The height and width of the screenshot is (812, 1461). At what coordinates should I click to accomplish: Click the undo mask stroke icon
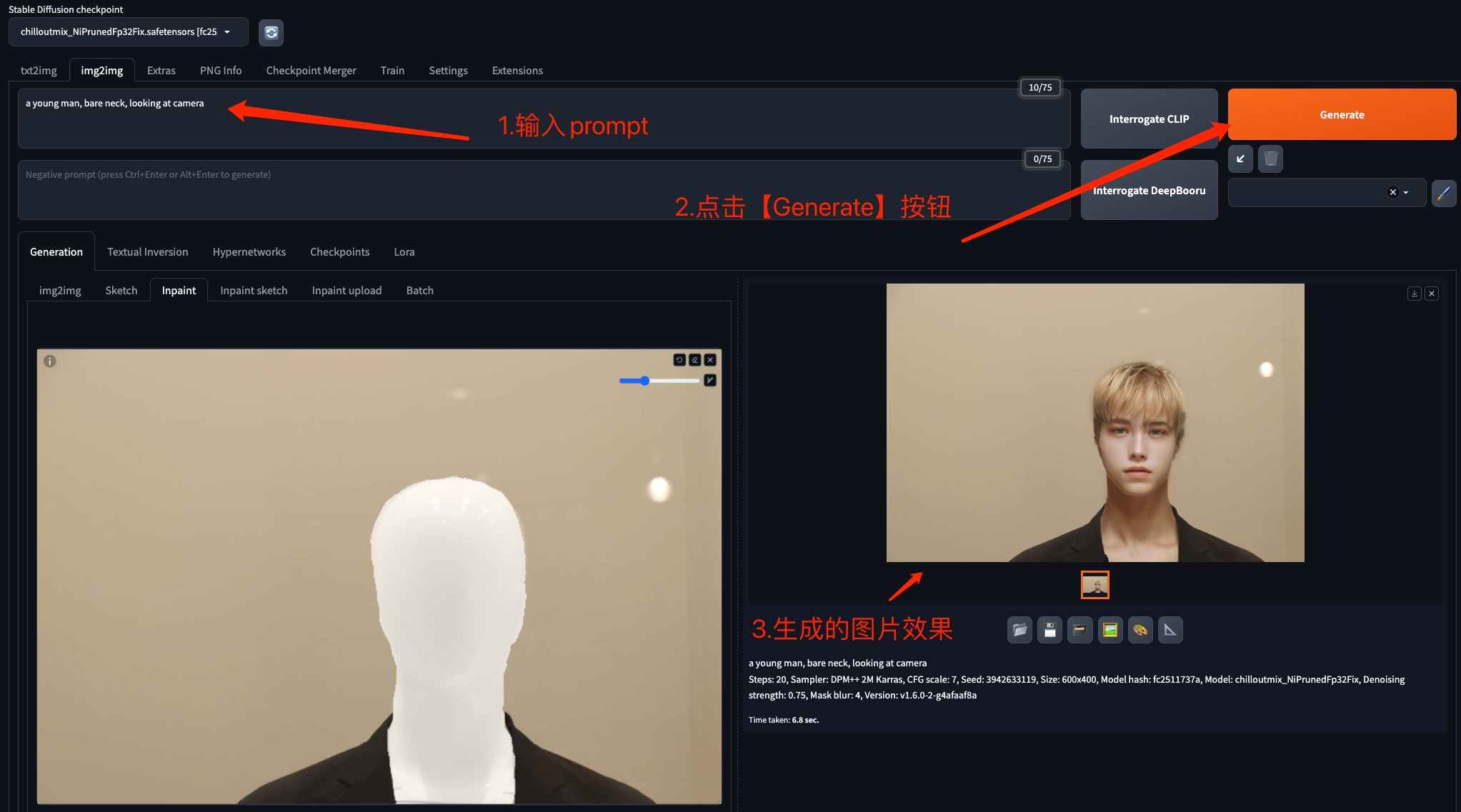tap(679, 360)
